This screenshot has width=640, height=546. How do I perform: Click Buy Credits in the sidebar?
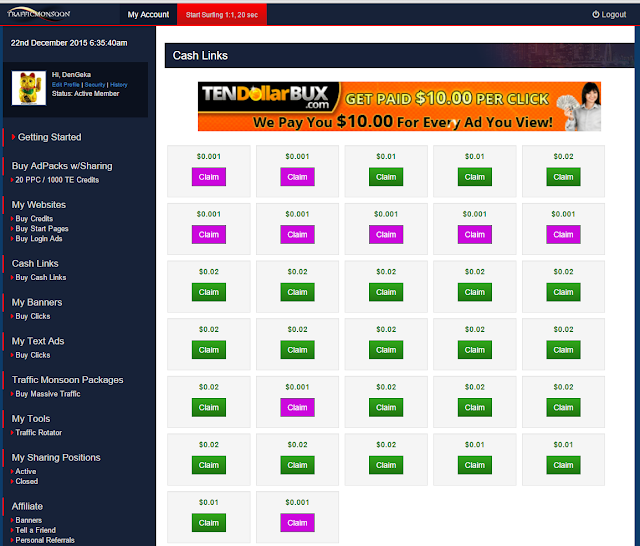(34, 219)
